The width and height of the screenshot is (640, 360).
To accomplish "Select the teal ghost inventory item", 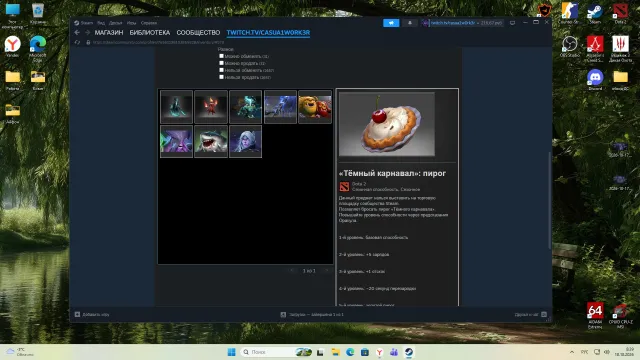I will pyautogui.click(x=176, y=107).
